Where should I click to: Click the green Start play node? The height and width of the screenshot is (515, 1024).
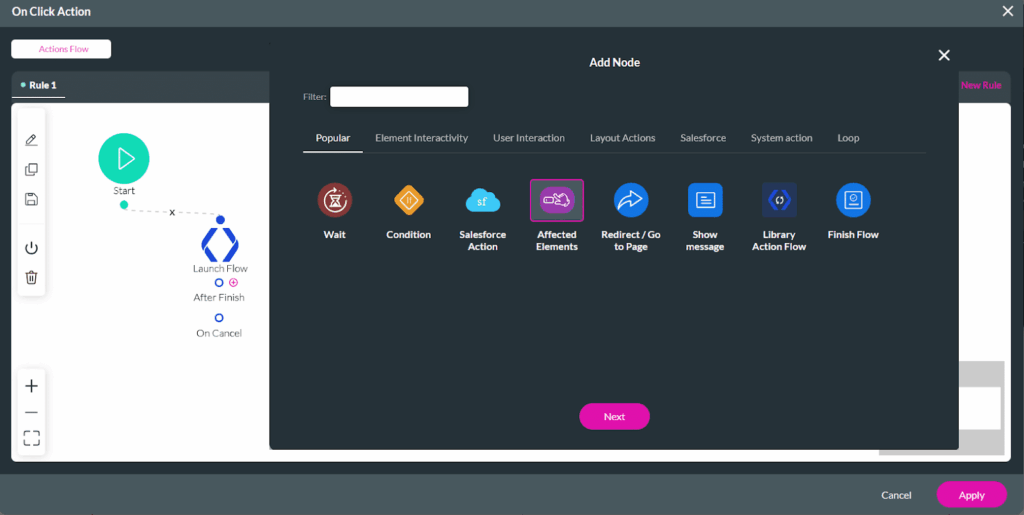124,159
